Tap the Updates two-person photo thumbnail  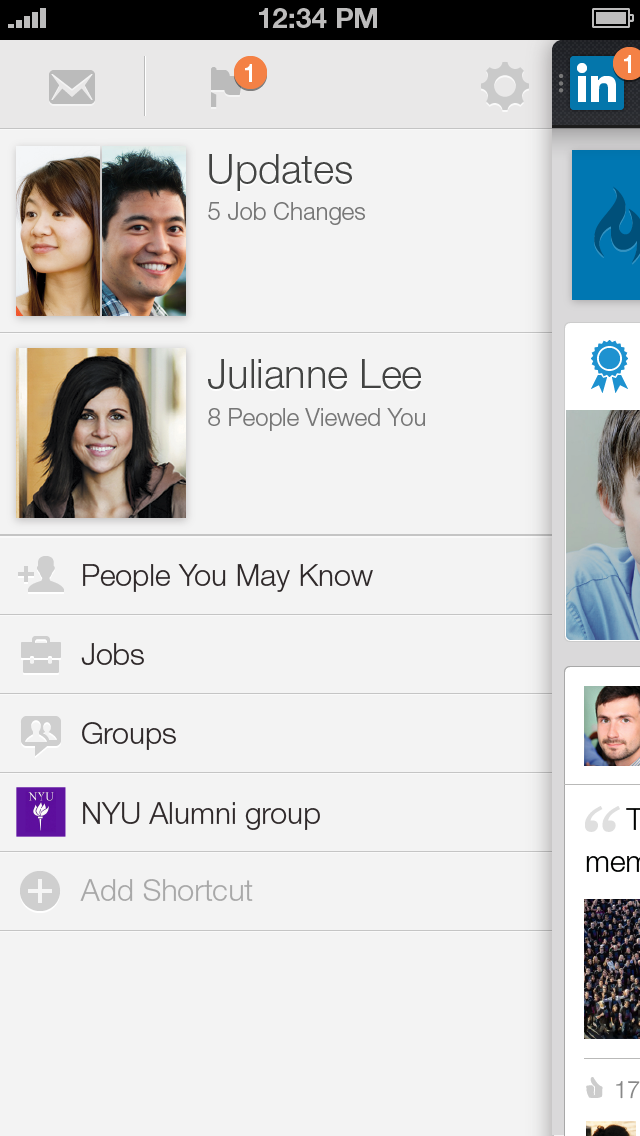[x=101, y=231]
